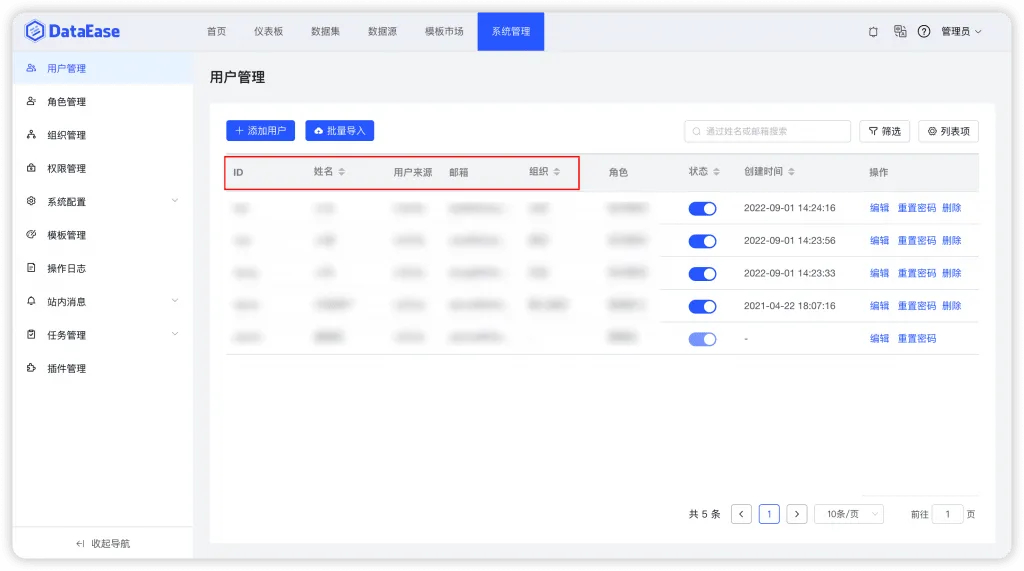This screenshot has height=571, width=1024.
Task: Click 重置密码 link in the first row
Action: [x=916, y=208]
